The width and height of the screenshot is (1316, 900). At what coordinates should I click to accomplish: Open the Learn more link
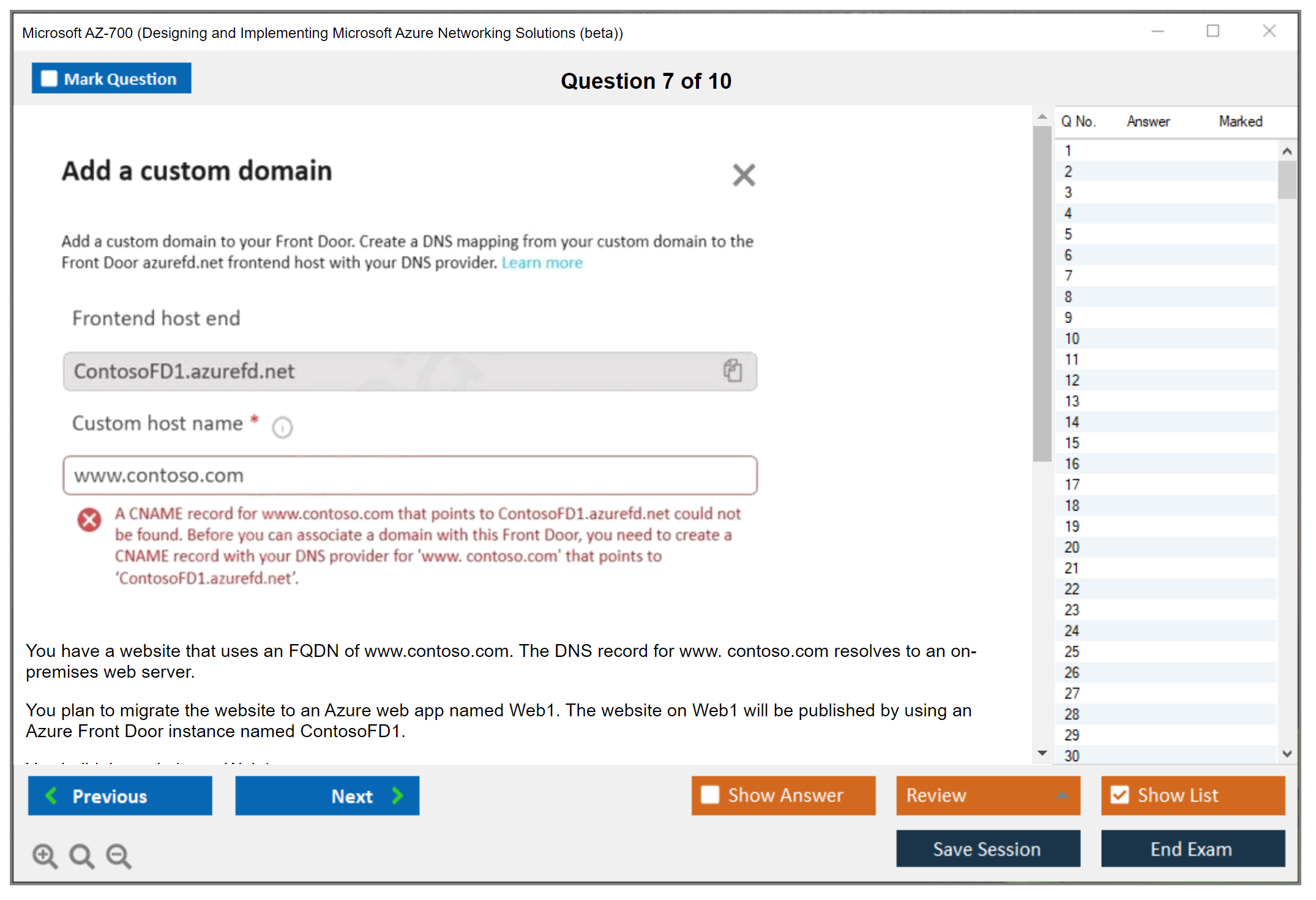[542, 263]
